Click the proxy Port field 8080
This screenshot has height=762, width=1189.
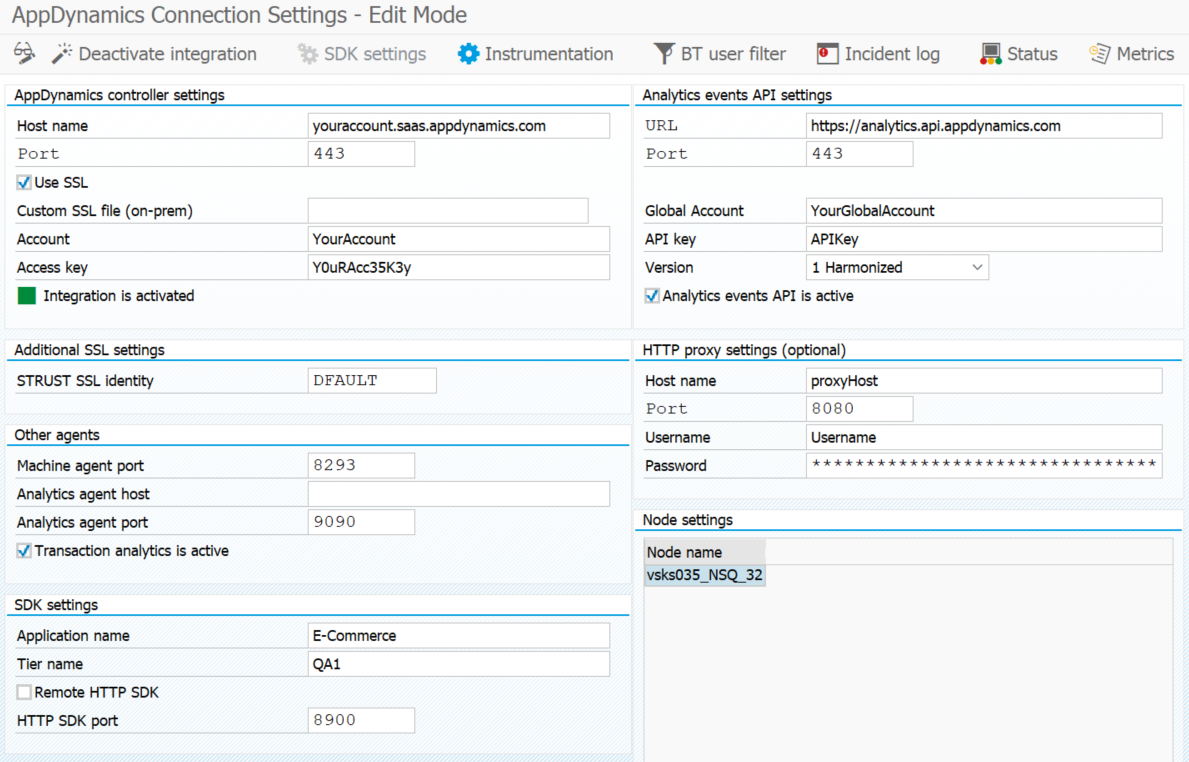click(859, 409)
